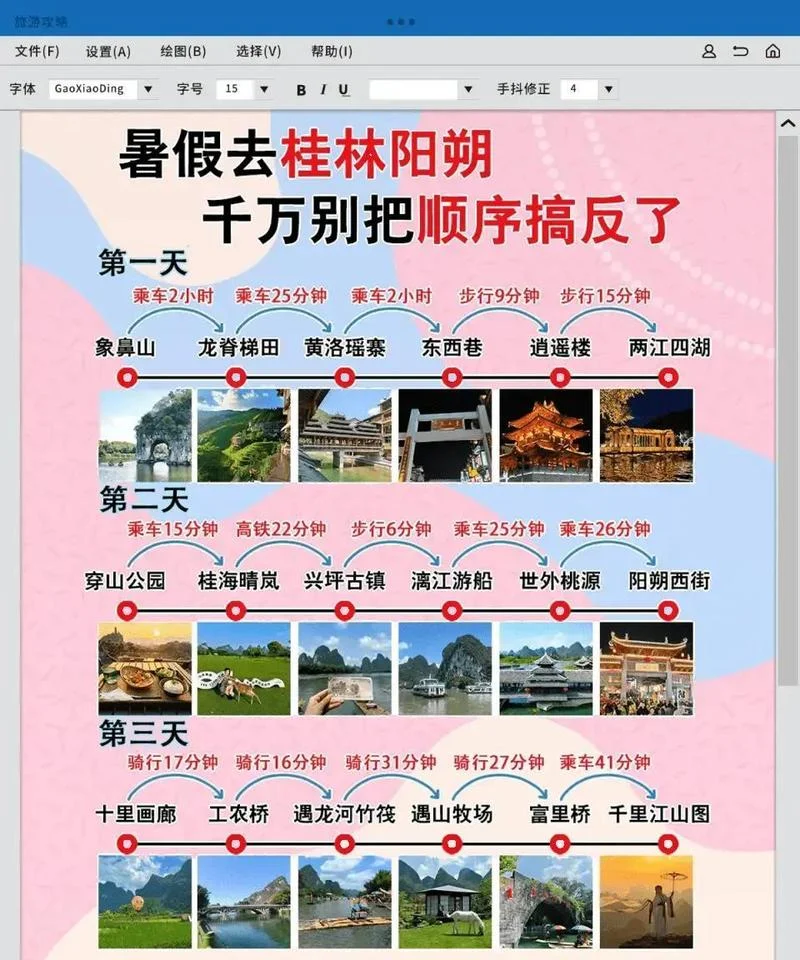Click the red marker under 遇龙河竹筏
This screenshot has height=960, width=800.
point(345,844)
